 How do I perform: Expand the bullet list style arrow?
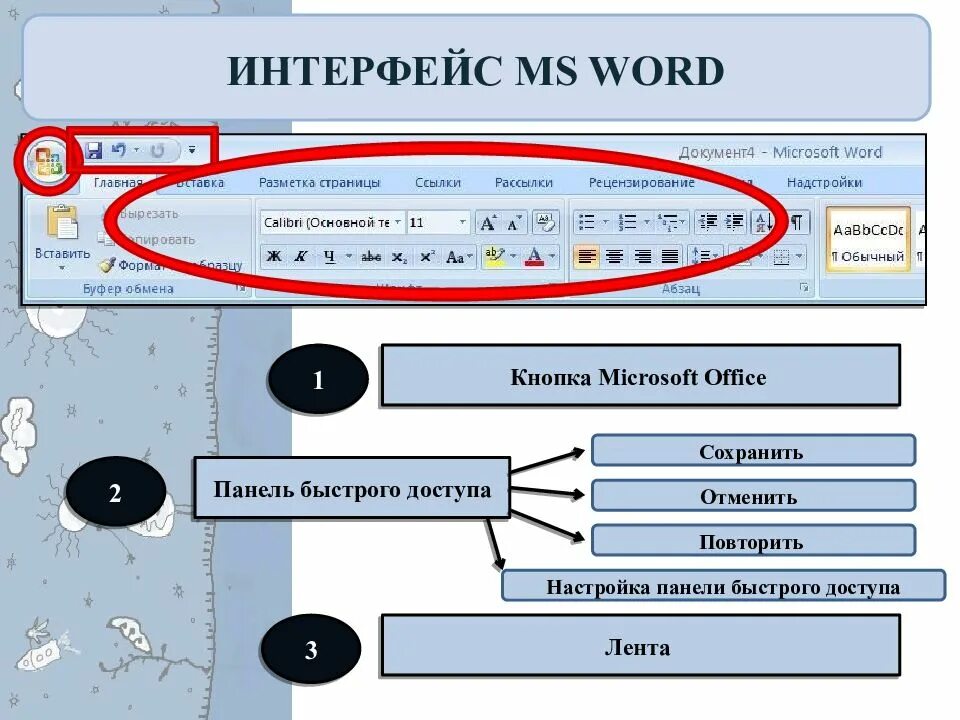(x=605, y=222)
